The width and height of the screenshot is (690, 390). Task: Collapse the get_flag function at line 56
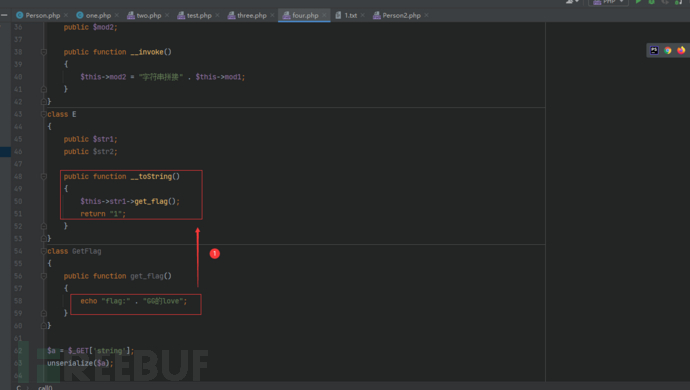[44, 276]
